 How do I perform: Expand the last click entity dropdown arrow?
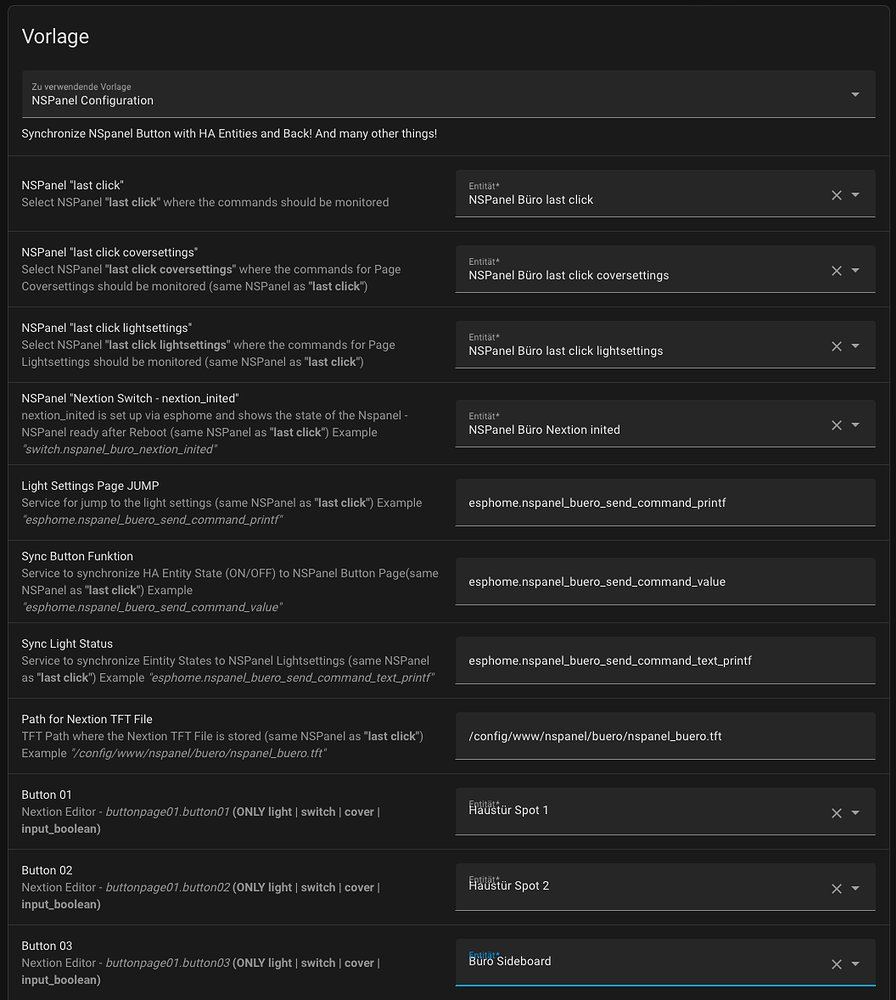856,195
